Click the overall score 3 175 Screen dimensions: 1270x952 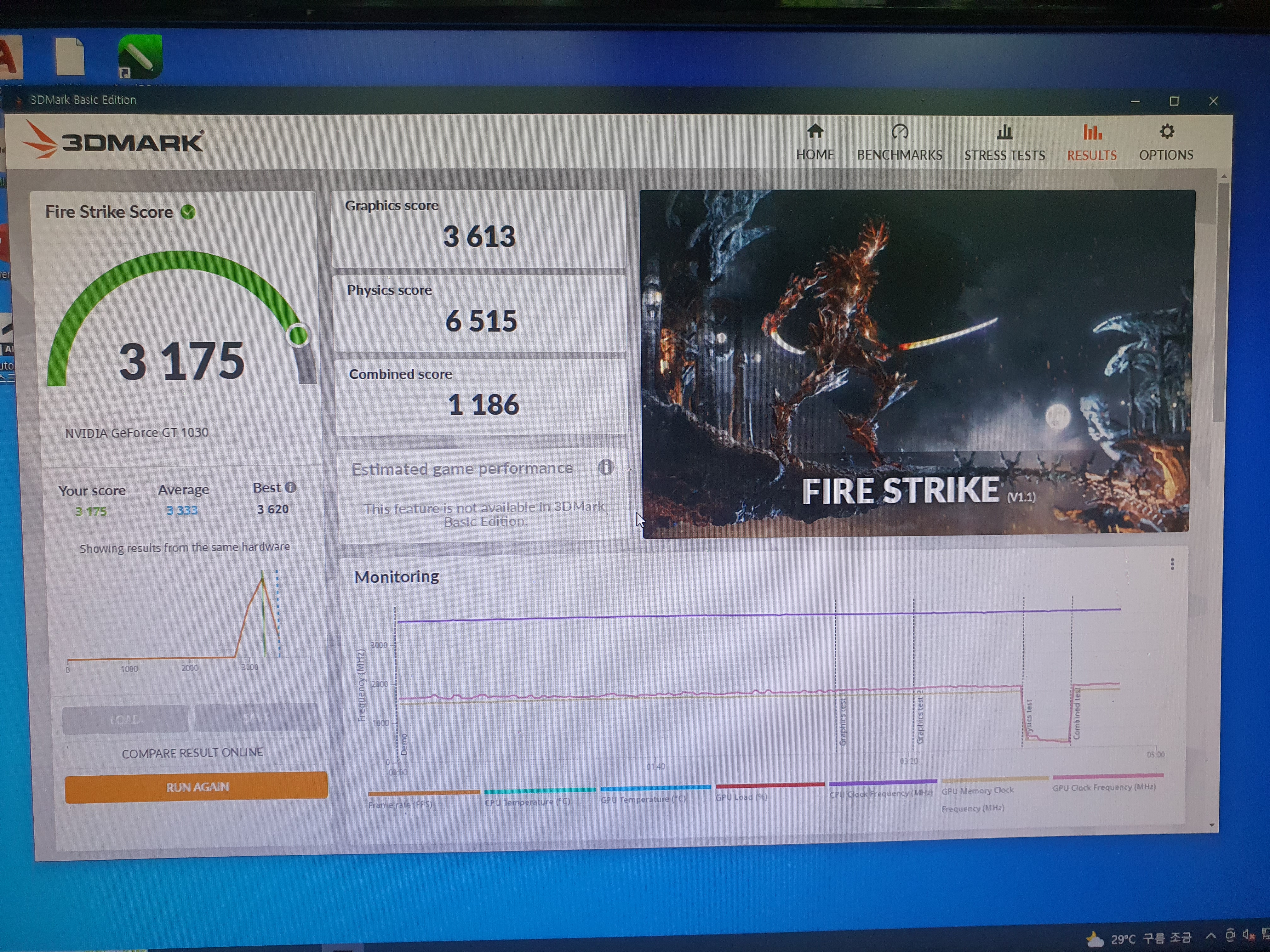point(182,361)
